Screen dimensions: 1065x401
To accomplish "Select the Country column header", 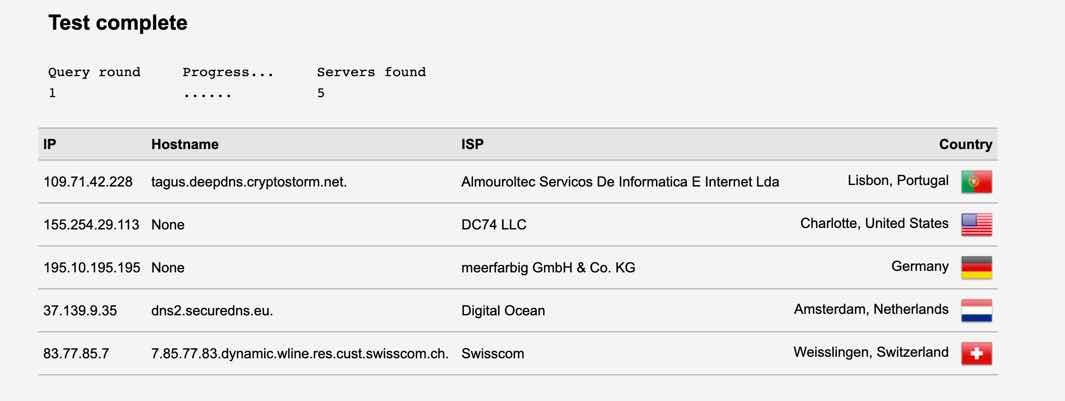I will click(965, 144).
